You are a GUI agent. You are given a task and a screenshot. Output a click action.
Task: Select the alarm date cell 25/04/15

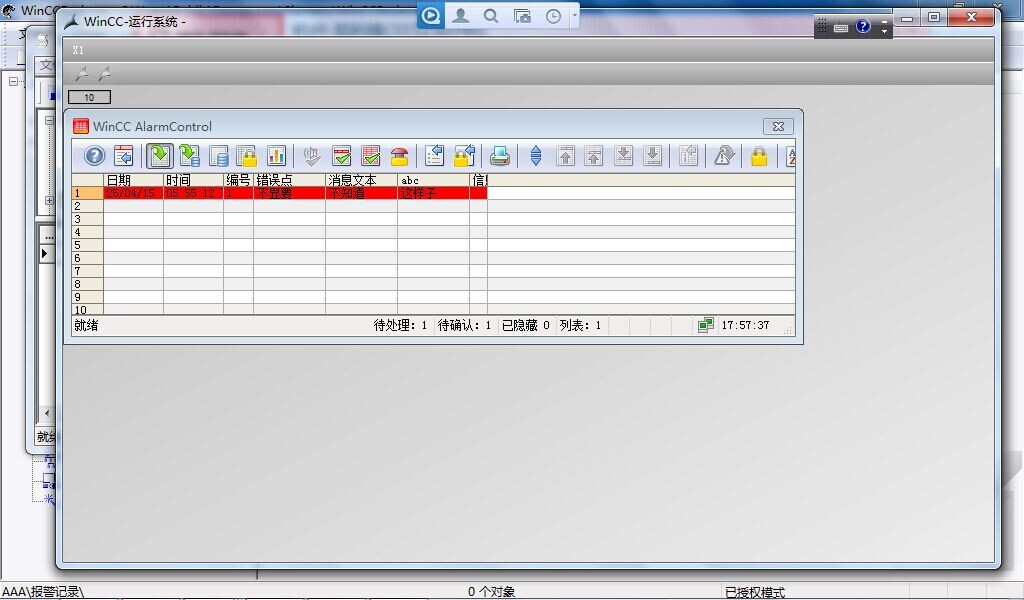[x=133, y=193]
